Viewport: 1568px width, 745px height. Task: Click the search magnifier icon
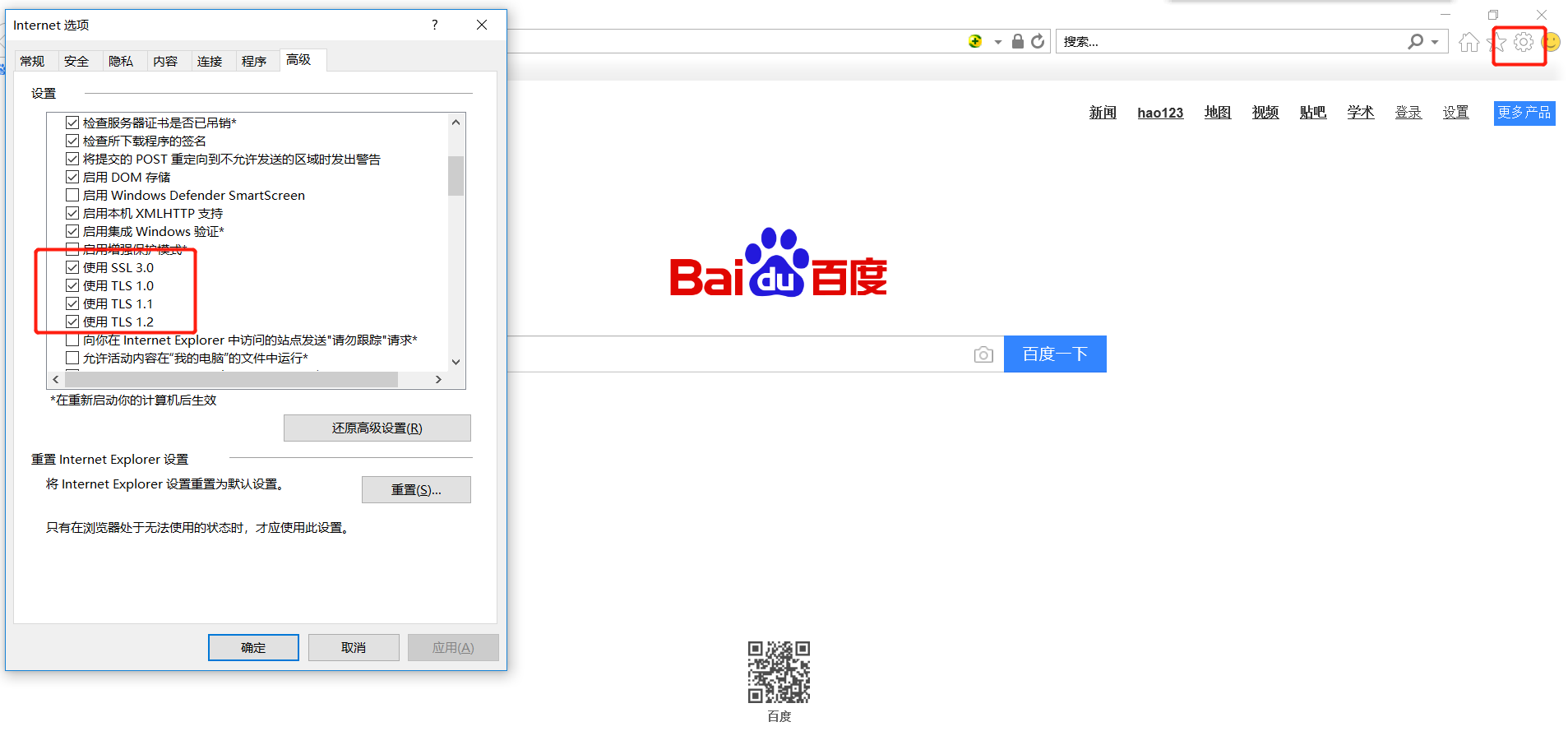tap(1415, 41)
